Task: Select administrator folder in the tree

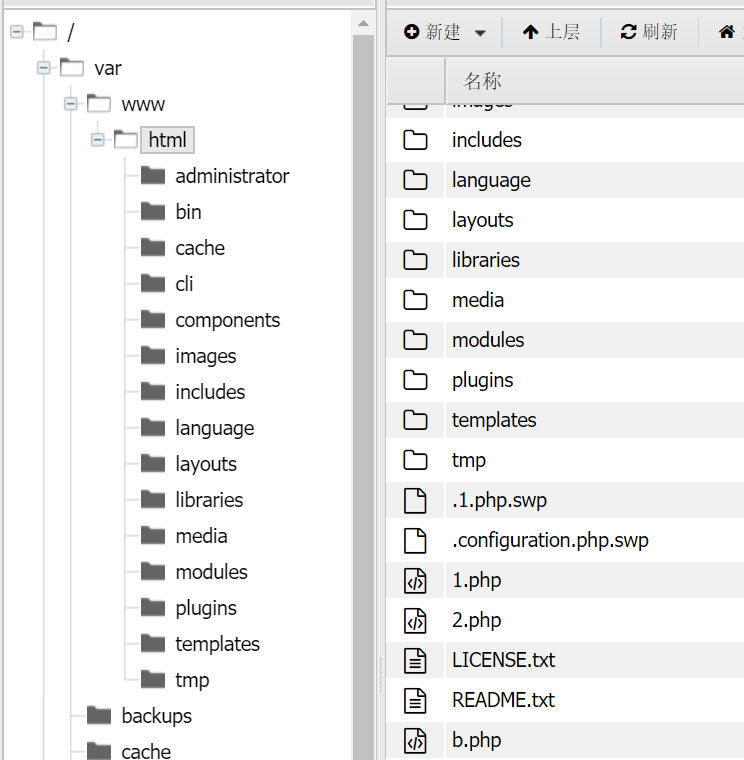Action: [x=232, y=176]
